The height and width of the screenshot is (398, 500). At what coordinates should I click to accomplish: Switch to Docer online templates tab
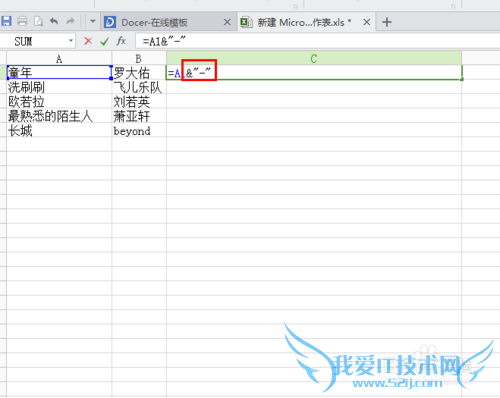coord(169,22)
